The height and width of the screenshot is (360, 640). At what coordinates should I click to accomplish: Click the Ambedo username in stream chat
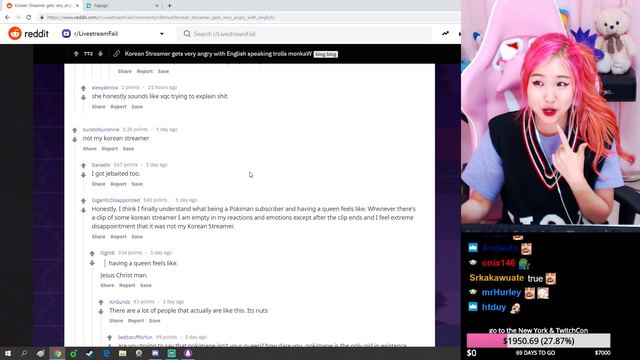click(500, 248)
